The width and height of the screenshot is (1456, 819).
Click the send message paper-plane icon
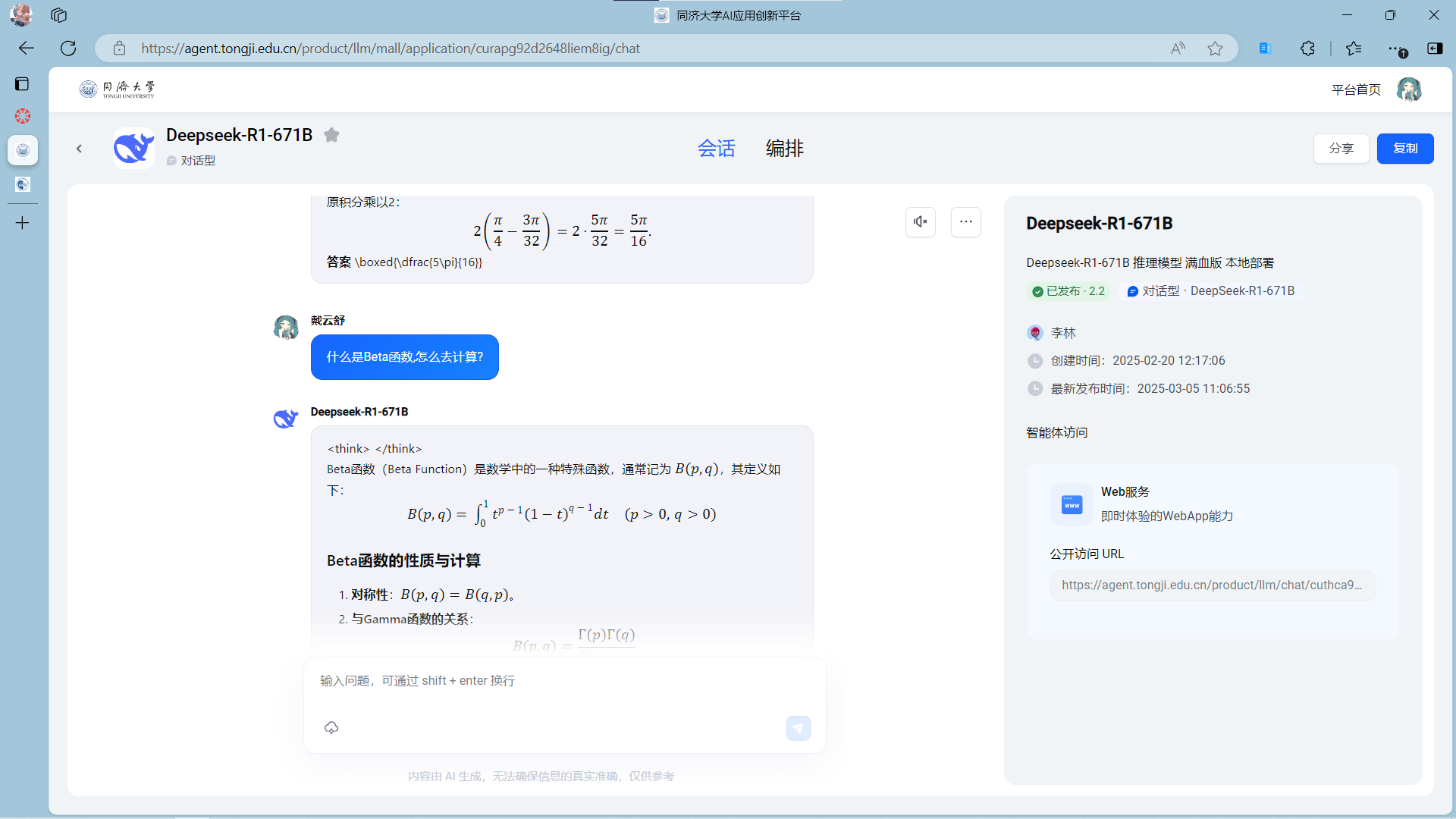(x=798, y=728)
